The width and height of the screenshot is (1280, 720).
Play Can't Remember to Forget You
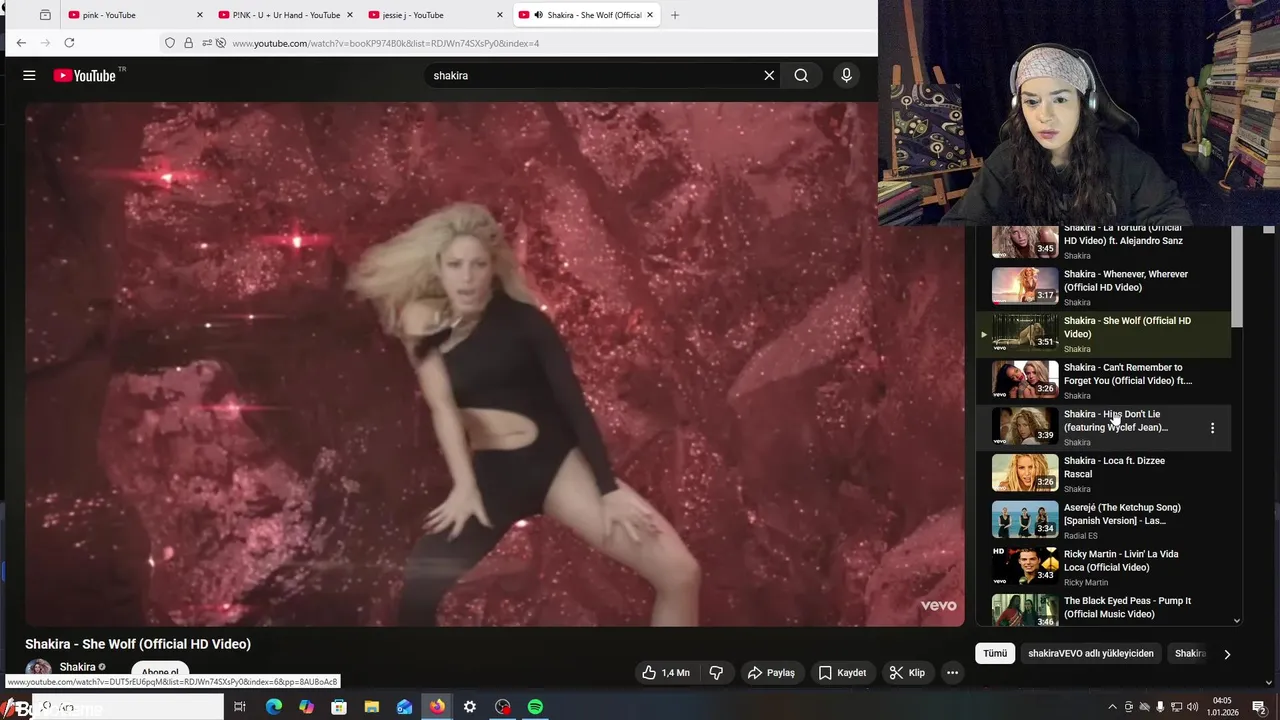1102,381
